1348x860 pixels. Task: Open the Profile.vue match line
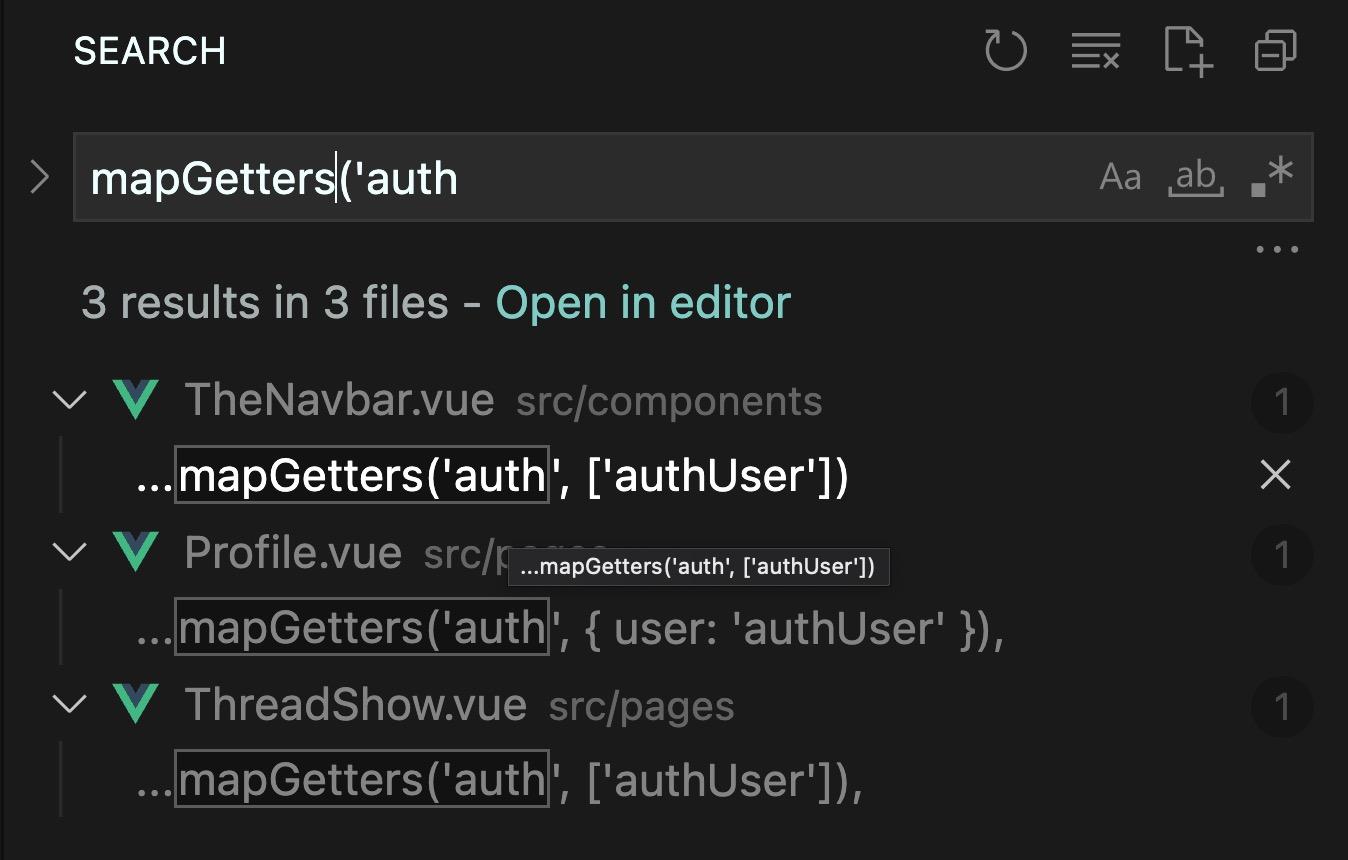570,629
